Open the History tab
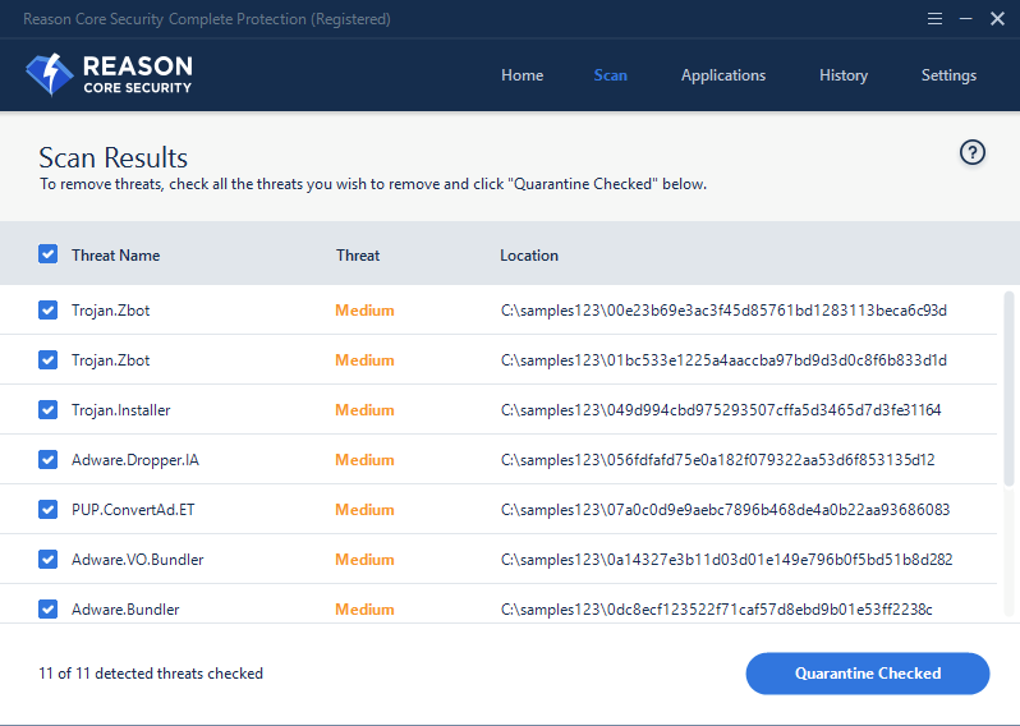 coord(843,75)
